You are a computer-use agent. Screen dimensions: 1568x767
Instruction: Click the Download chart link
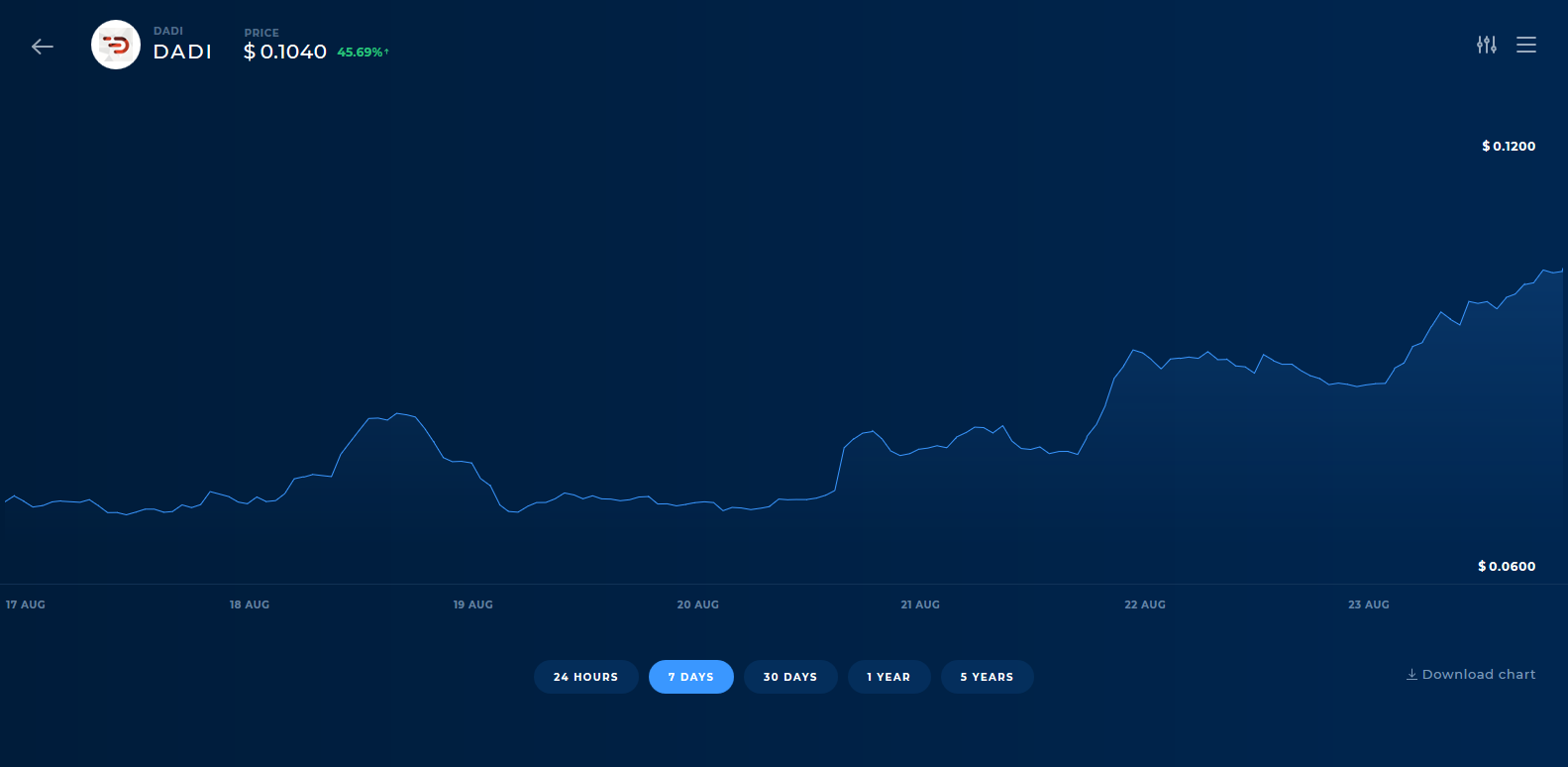pos(1471,675)
